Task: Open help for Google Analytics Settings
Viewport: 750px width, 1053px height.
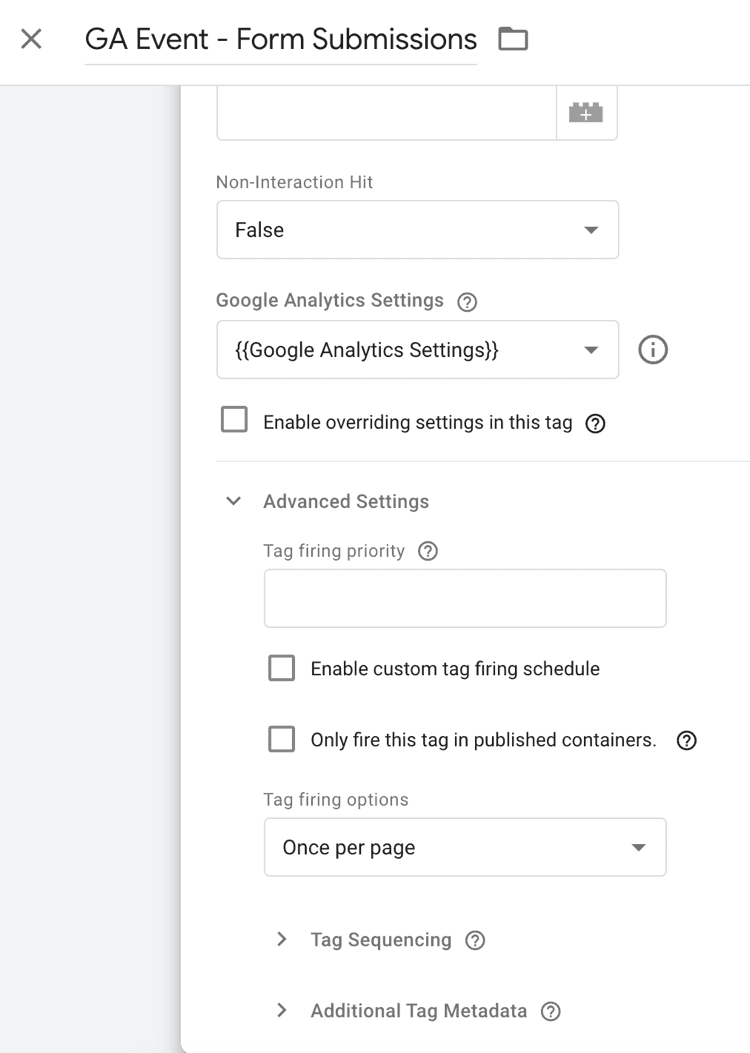Action: tap(466, 301)
